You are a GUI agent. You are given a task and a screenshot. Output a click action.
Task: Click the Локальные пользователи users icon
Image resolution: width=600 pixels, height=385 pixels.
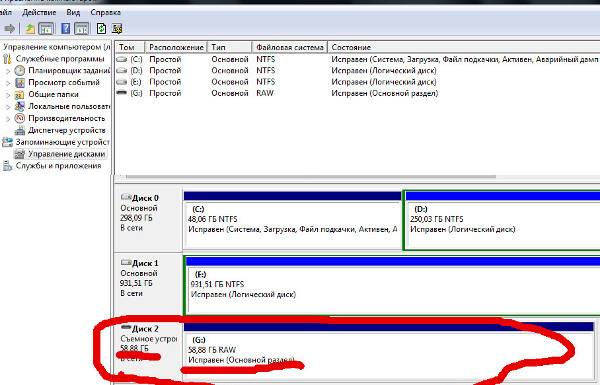[20, 106]
